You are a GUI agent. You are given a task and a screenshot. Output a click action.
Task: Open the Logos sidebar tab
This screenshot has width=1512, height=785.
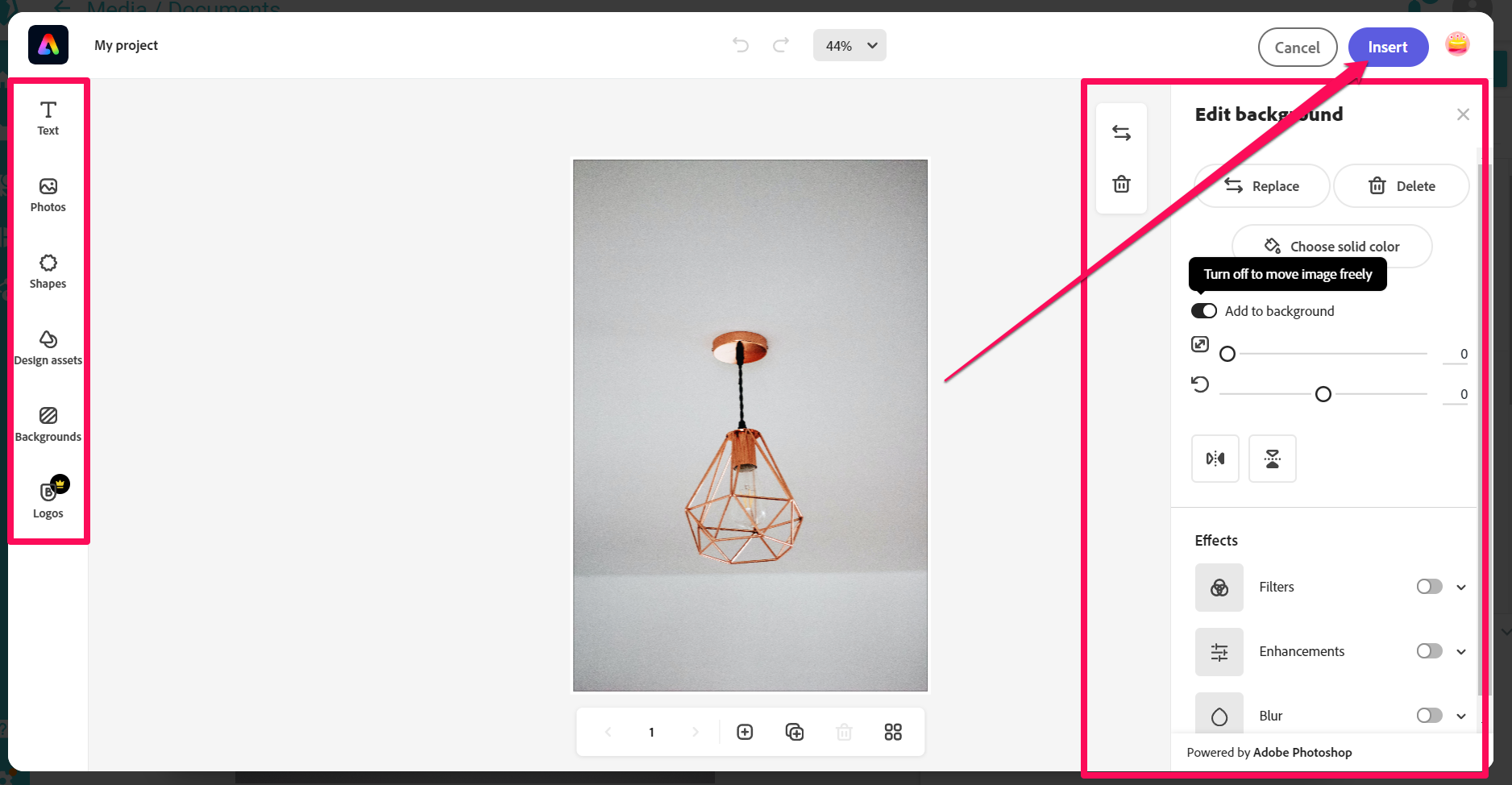[x=48, y=500]
